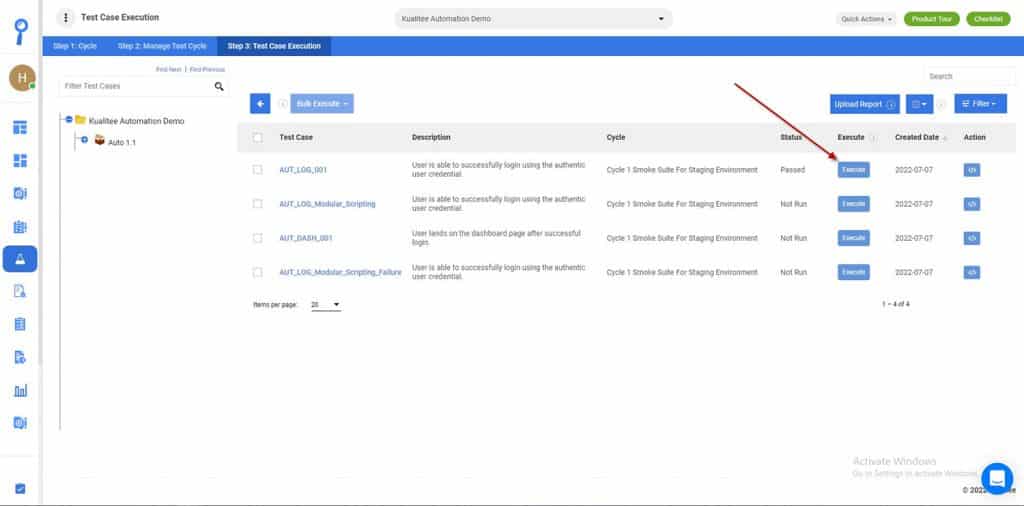Sort by the Created Date column
This screenshot has height=506, width=1024.
pos(921,138)
